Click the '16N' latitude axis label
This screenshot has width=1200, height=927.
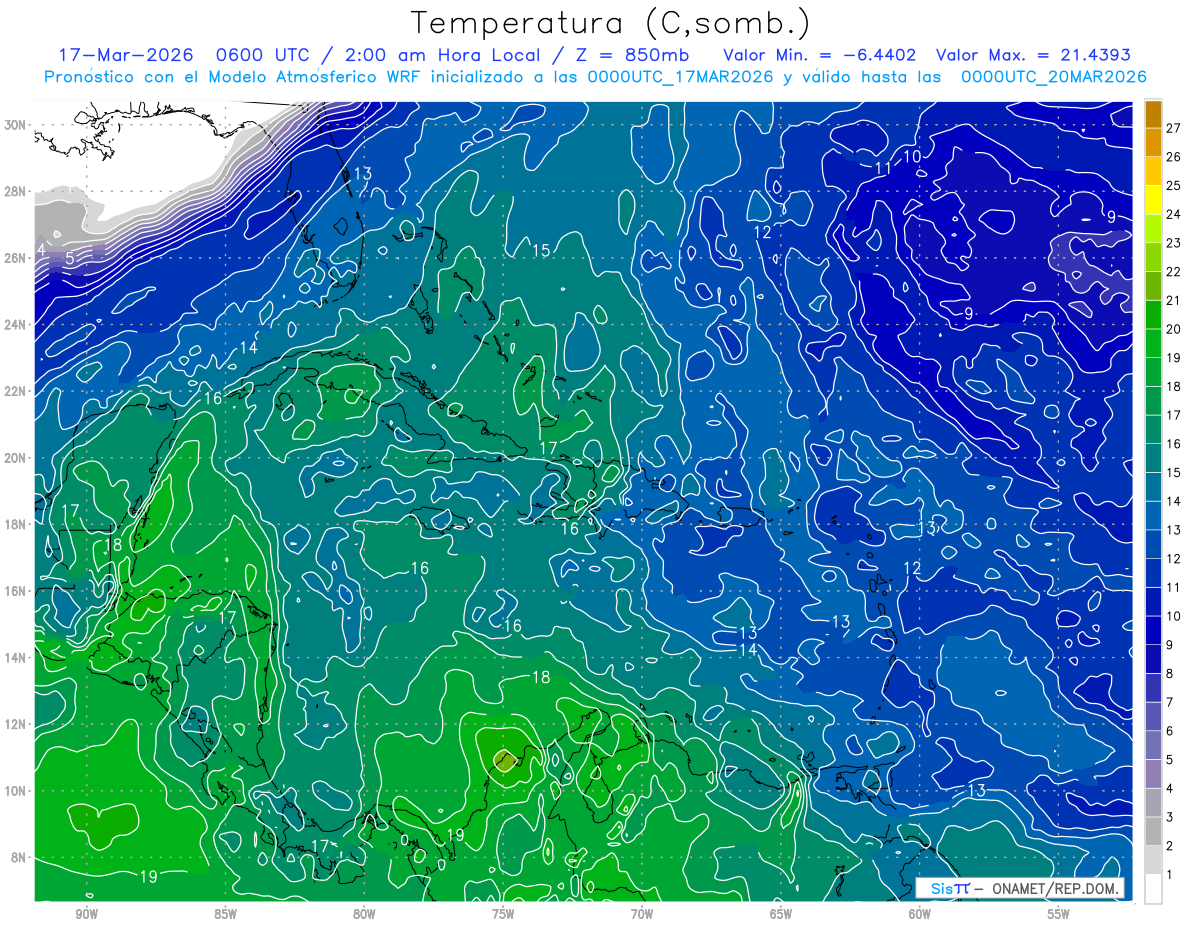click(15, 591)
